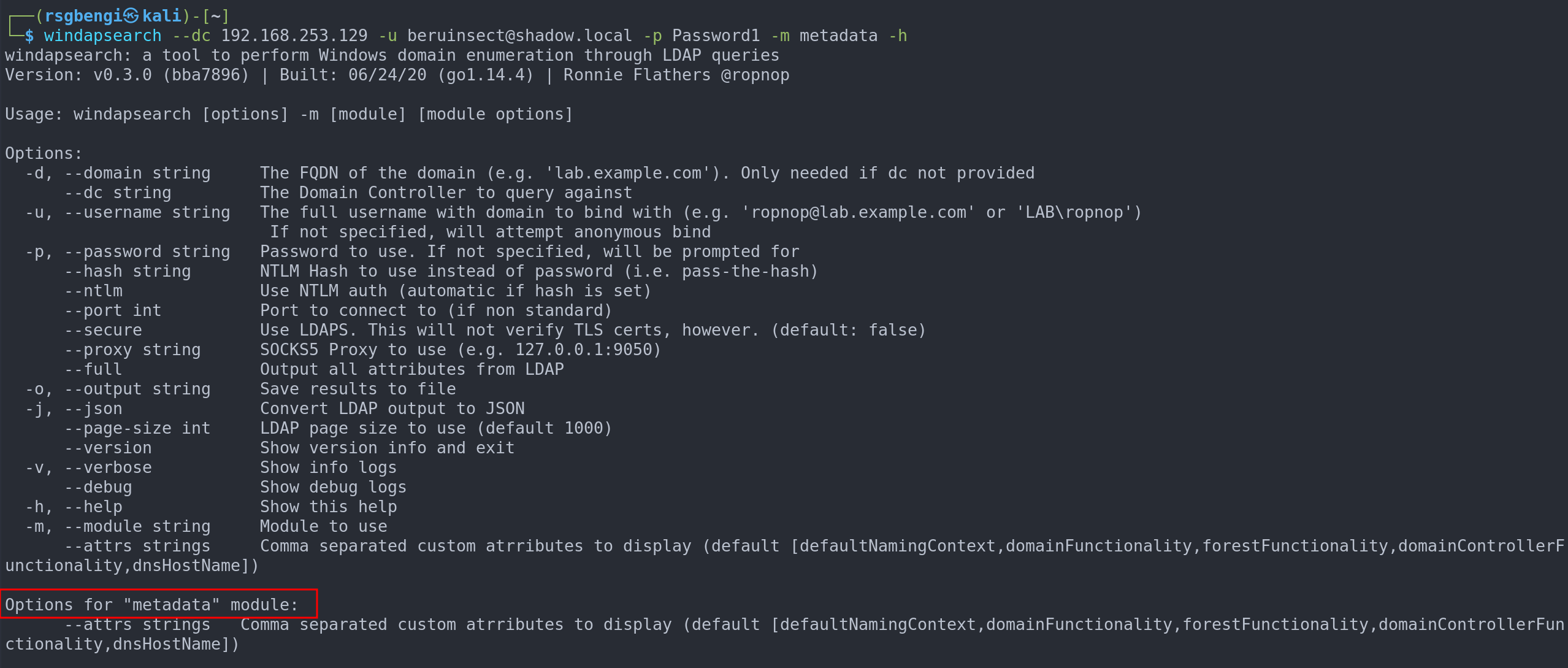Click the --hash string option
The height and width of the screenshot is (668, 1568).
128,271
